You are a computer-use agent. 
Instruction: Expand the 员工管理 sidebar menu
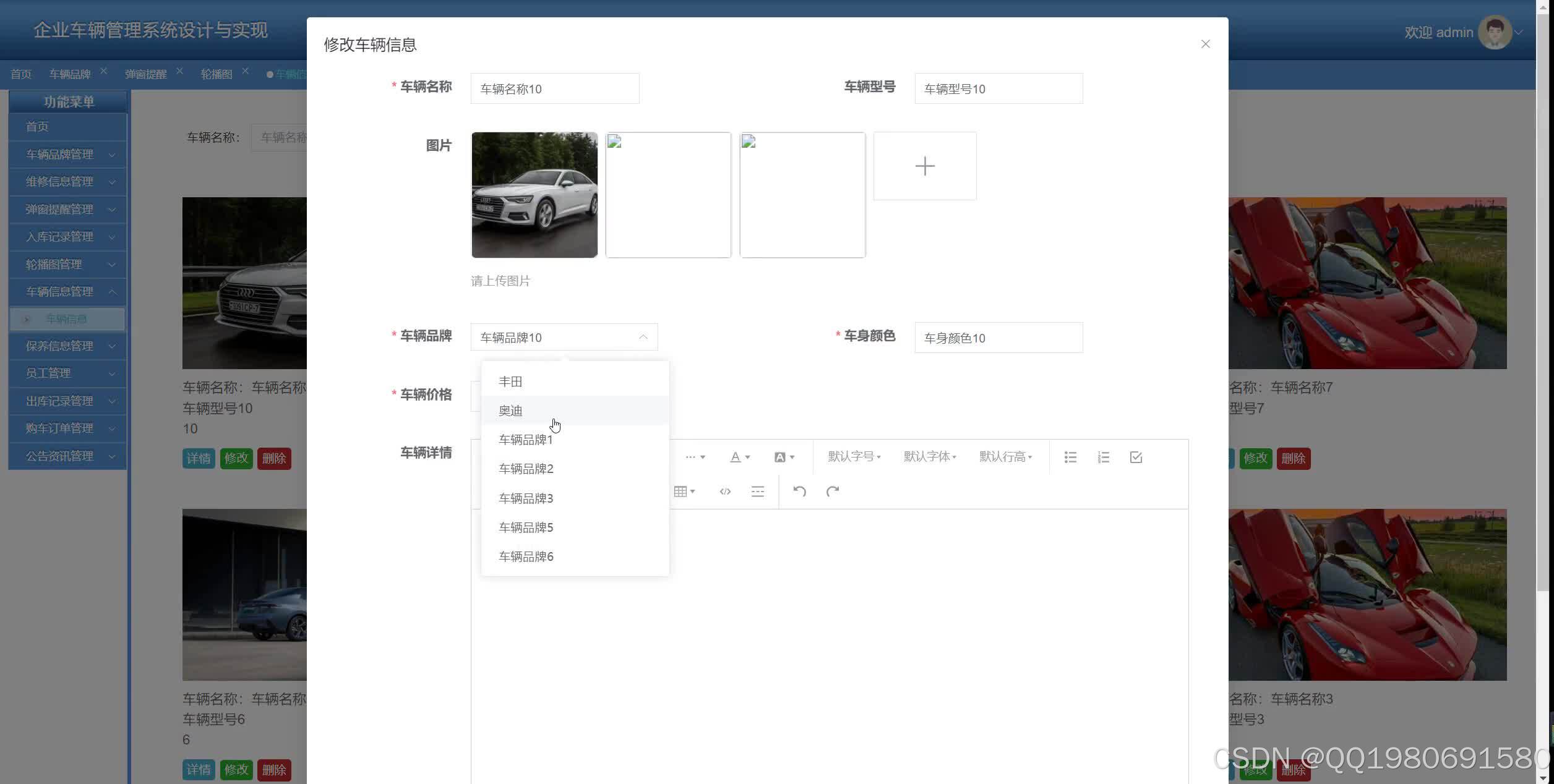[68, 373]
